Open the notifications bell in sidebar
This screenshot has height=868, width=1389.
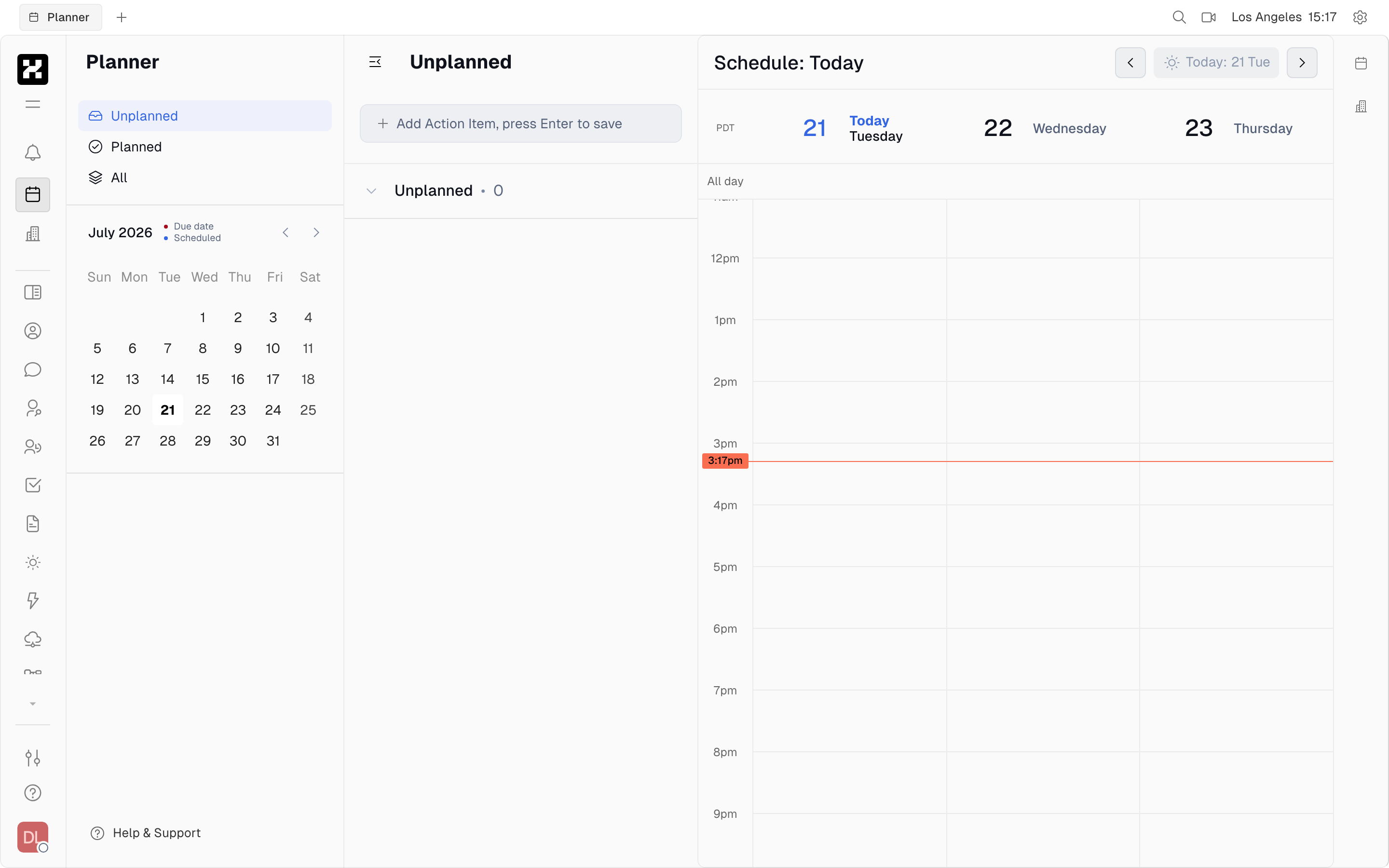33,153
